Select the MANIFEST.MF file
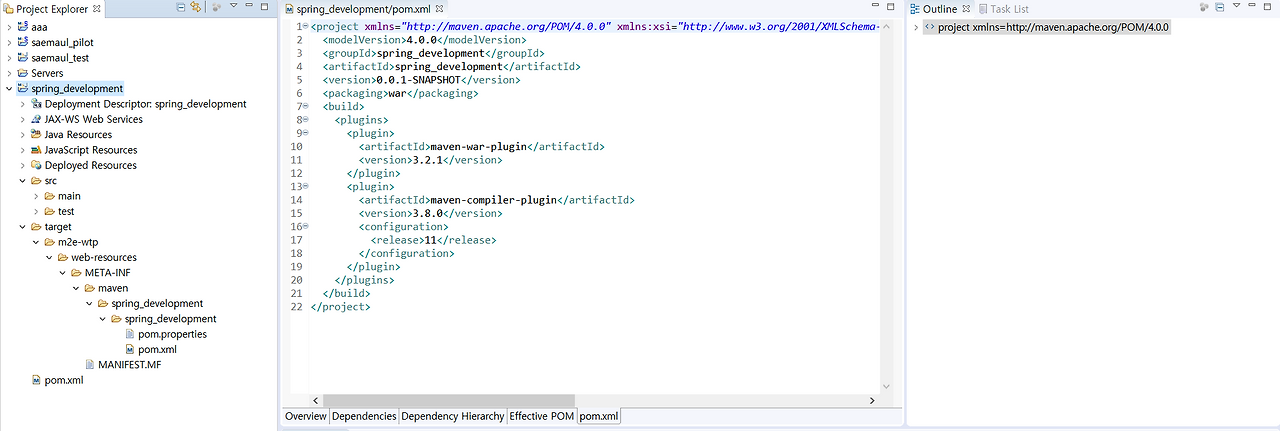This screenshot has width=1280, height=431. pyautogui.click(x=122, y=365)
